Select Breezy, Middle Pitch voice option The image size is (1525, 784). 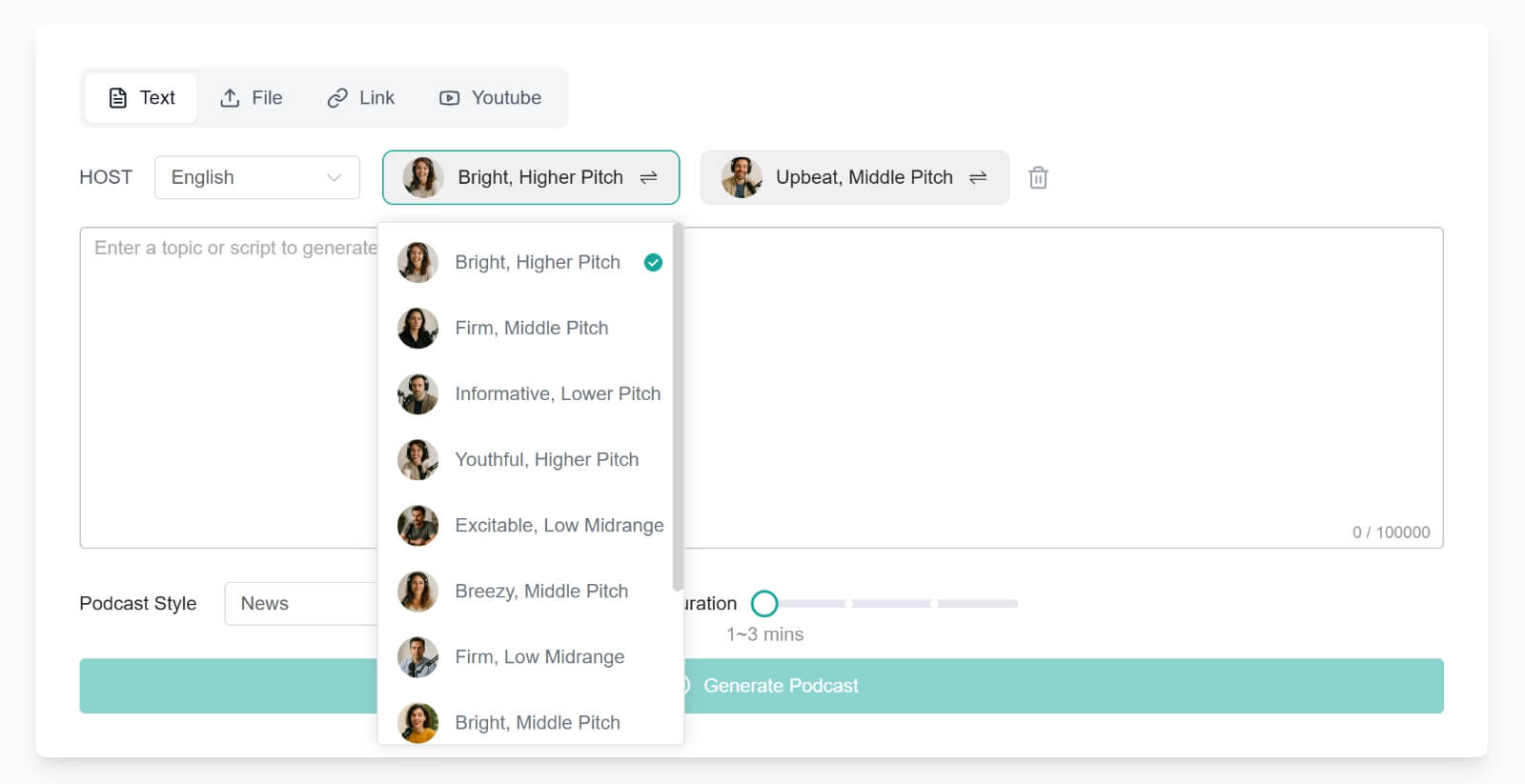click(x=540, y=592)
